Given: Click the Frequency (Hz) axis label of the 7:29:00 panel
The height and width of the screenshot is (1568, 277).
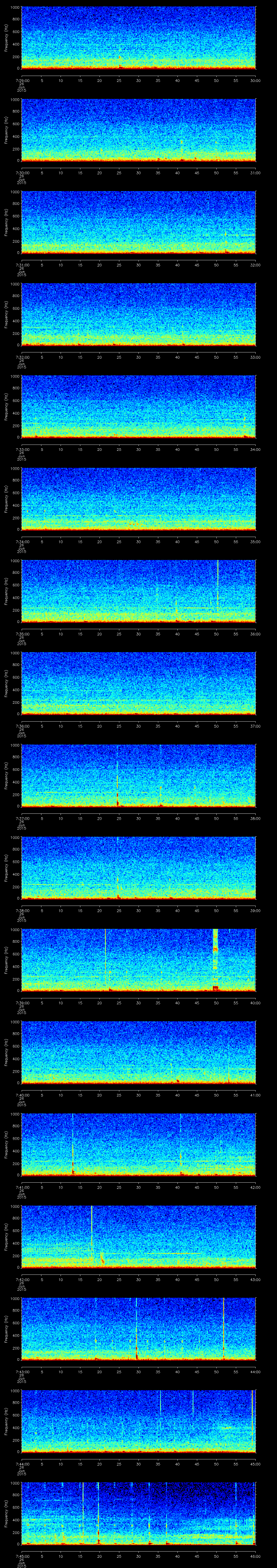Looking at the screenshot, I should point(6,38).
